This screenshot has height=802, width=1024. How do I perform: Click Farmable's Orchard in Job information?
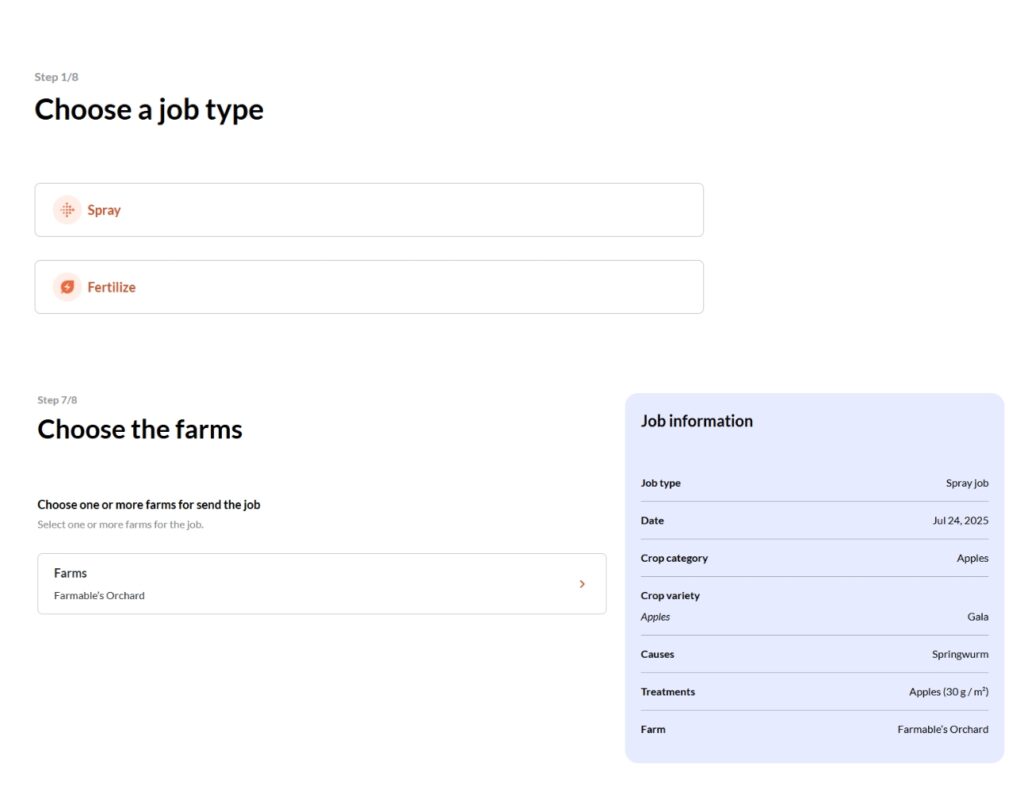(943, 730)
